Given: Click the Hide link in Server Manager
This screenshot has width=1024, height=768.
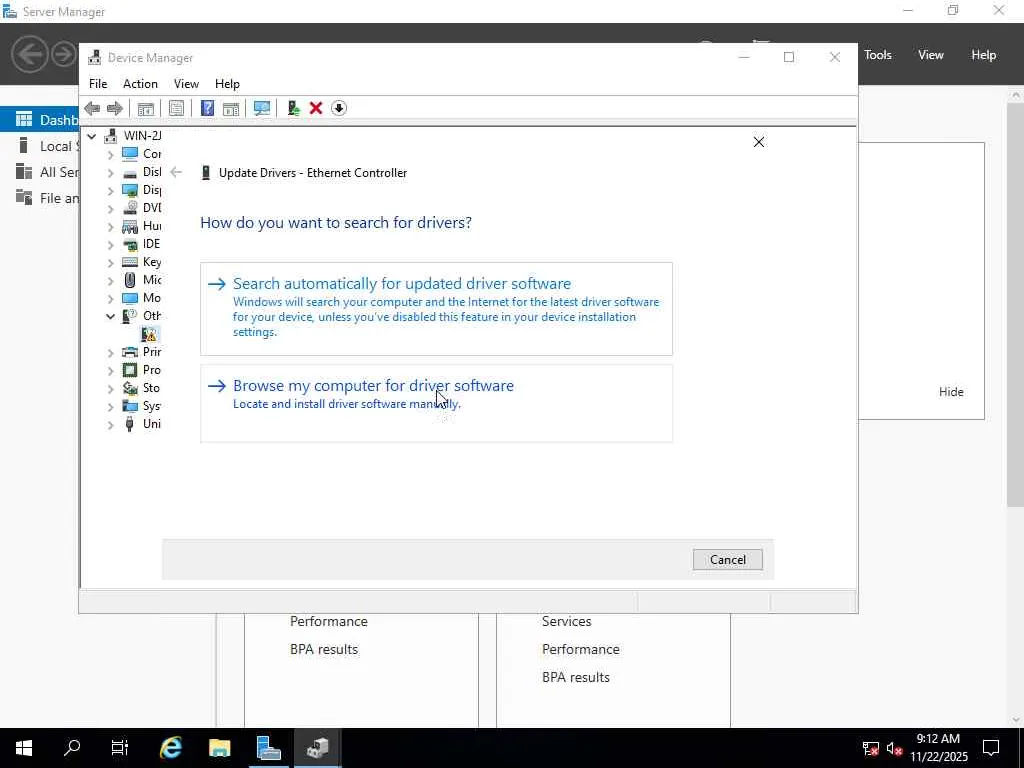Looking at the screenshot, I should tap(951, 392).
